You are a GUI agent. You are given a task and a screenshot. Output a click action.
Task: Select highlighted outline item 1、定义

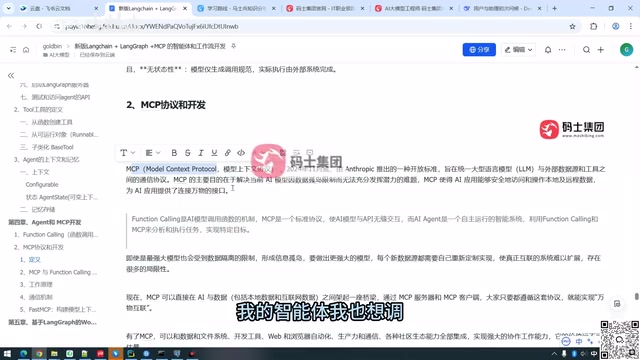click(30, 260)
